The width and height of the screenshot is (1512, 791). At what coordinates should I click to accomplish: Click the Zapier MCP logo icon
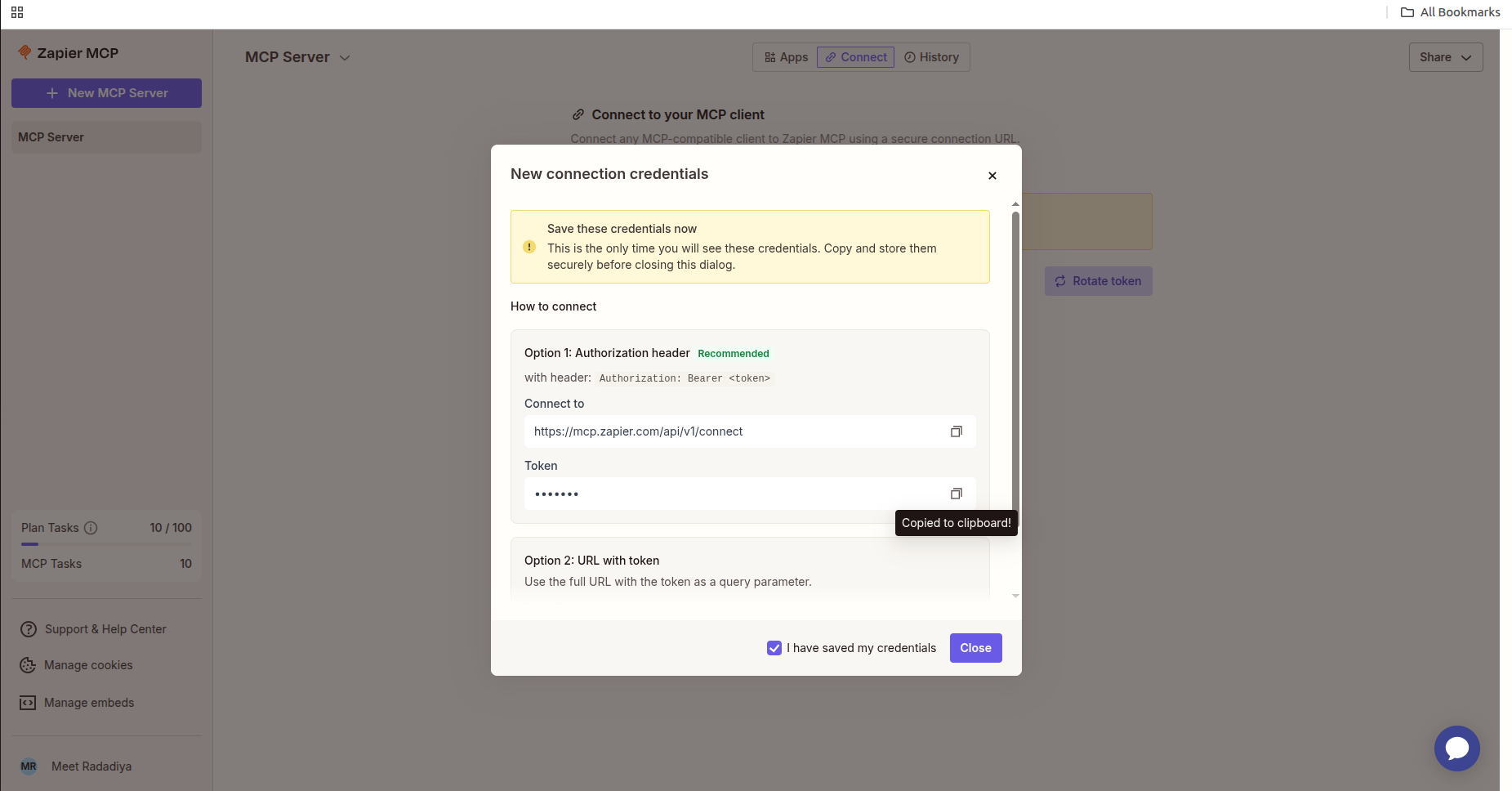[x=25, y=52]
